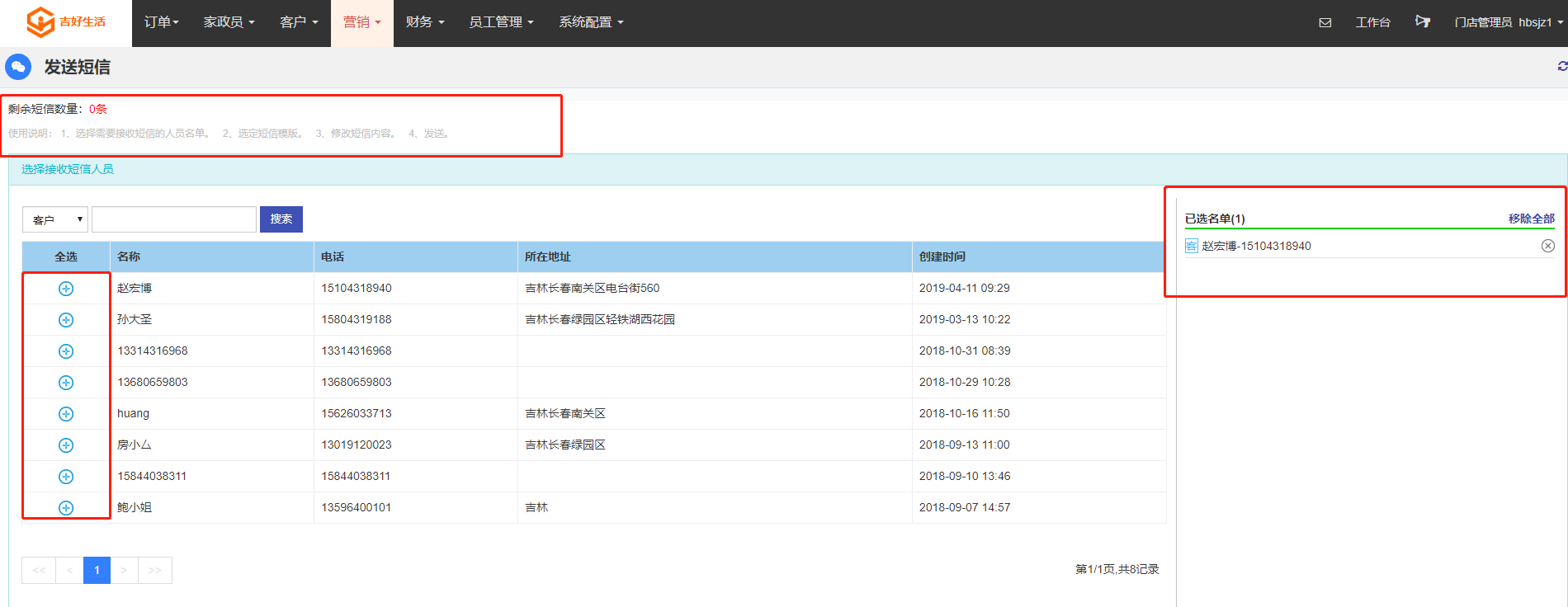This screenshot has height=607, width=1568.
Task: Click phone cell 13596400101
Action: (357, 507)
